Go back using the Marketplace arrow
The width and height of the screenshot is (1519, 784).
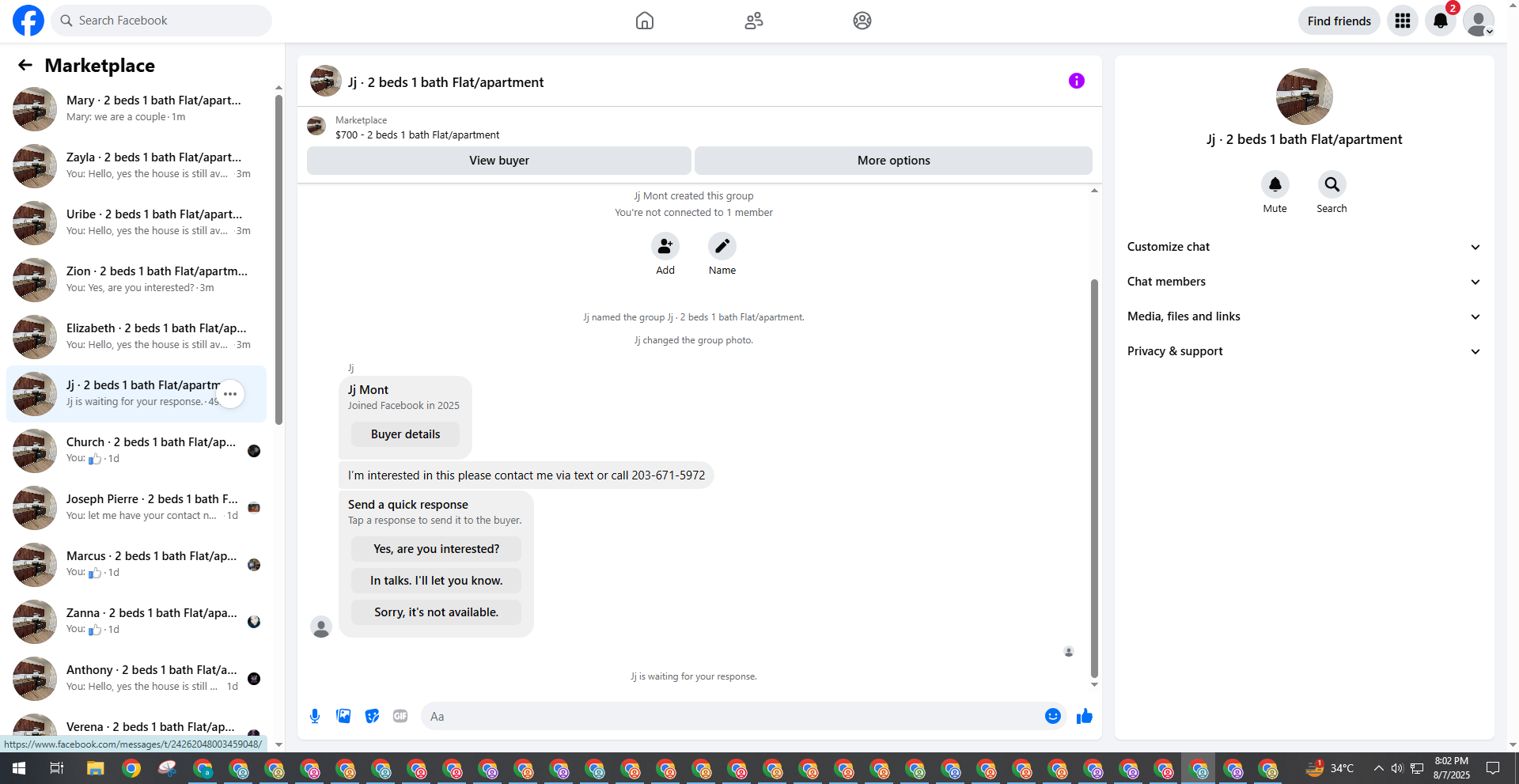coord(25,65)
